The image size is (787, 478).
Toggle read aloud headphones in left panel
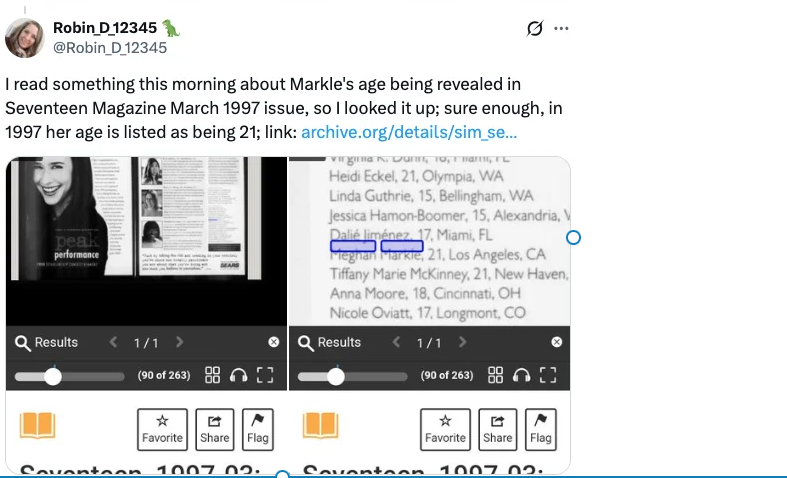click(x=238, y=375)
